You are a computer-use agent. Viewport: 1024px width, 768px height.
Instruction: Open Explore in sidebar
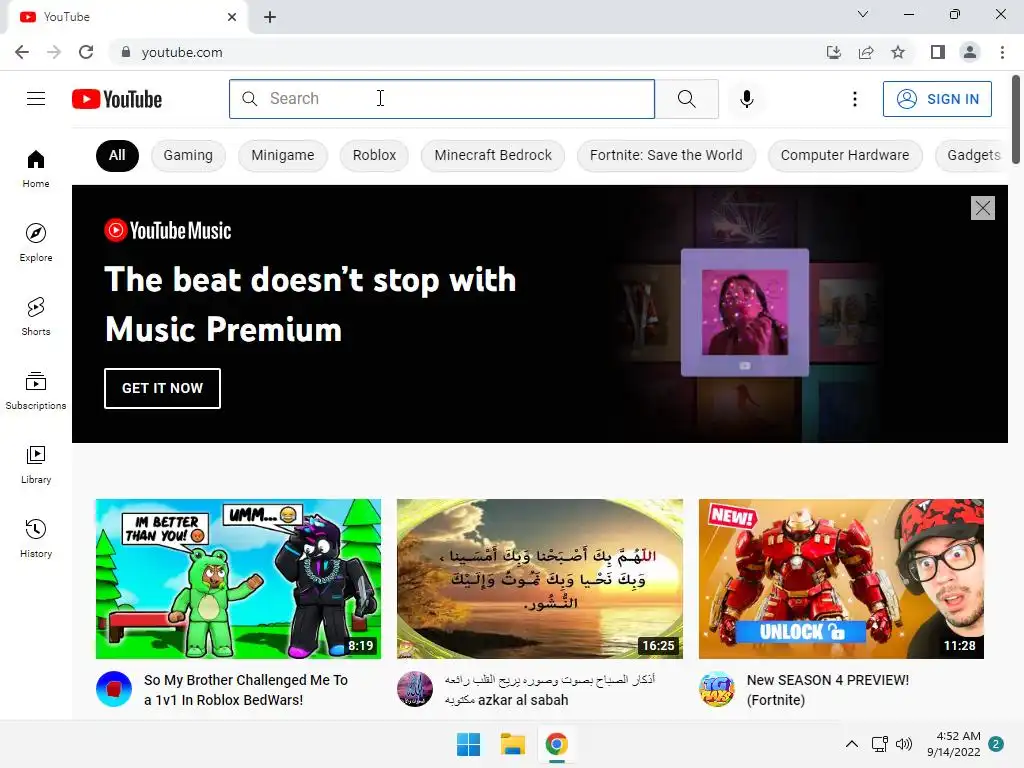(x=36, y=243)
